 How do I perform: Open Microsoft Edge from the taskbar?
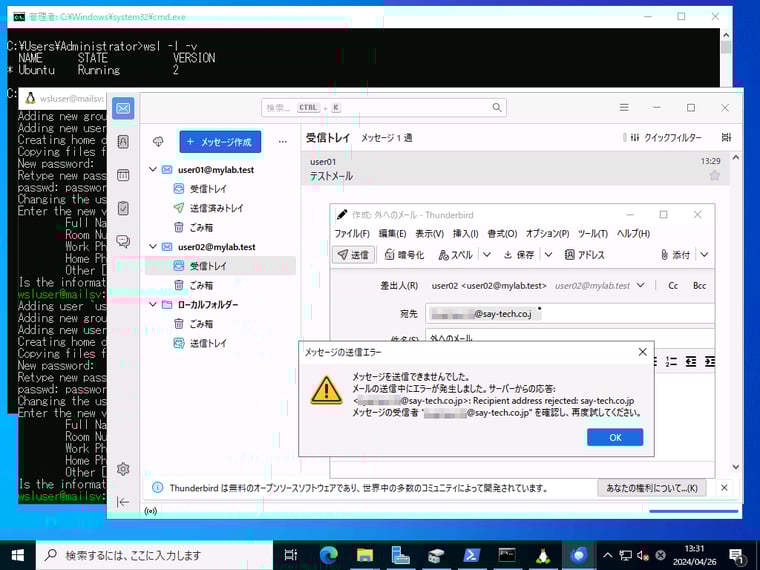[329, 555]
